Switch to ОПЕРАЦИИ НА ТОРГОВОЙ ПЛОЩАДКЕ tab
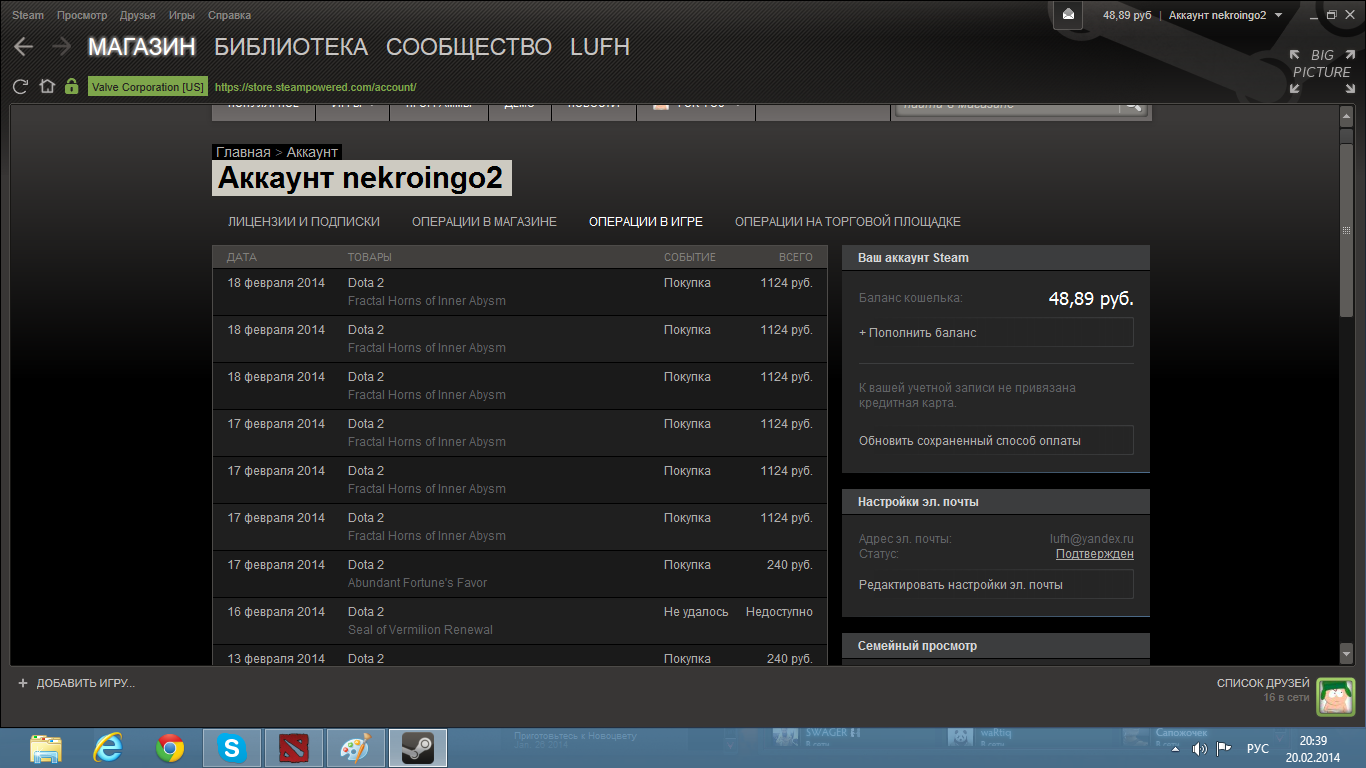Screen dimensions: 1366x768 pos(848,222)
